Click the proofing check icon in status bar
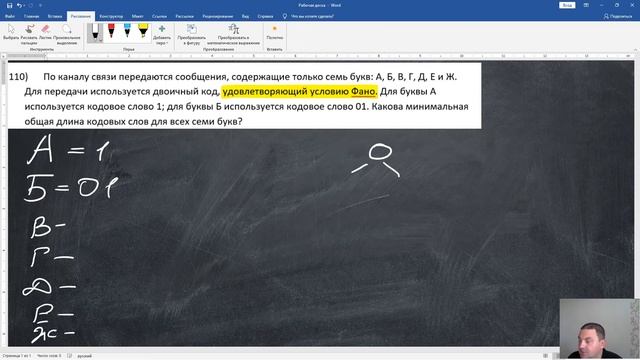Screen dimensions: 640x360 (69, 356)
